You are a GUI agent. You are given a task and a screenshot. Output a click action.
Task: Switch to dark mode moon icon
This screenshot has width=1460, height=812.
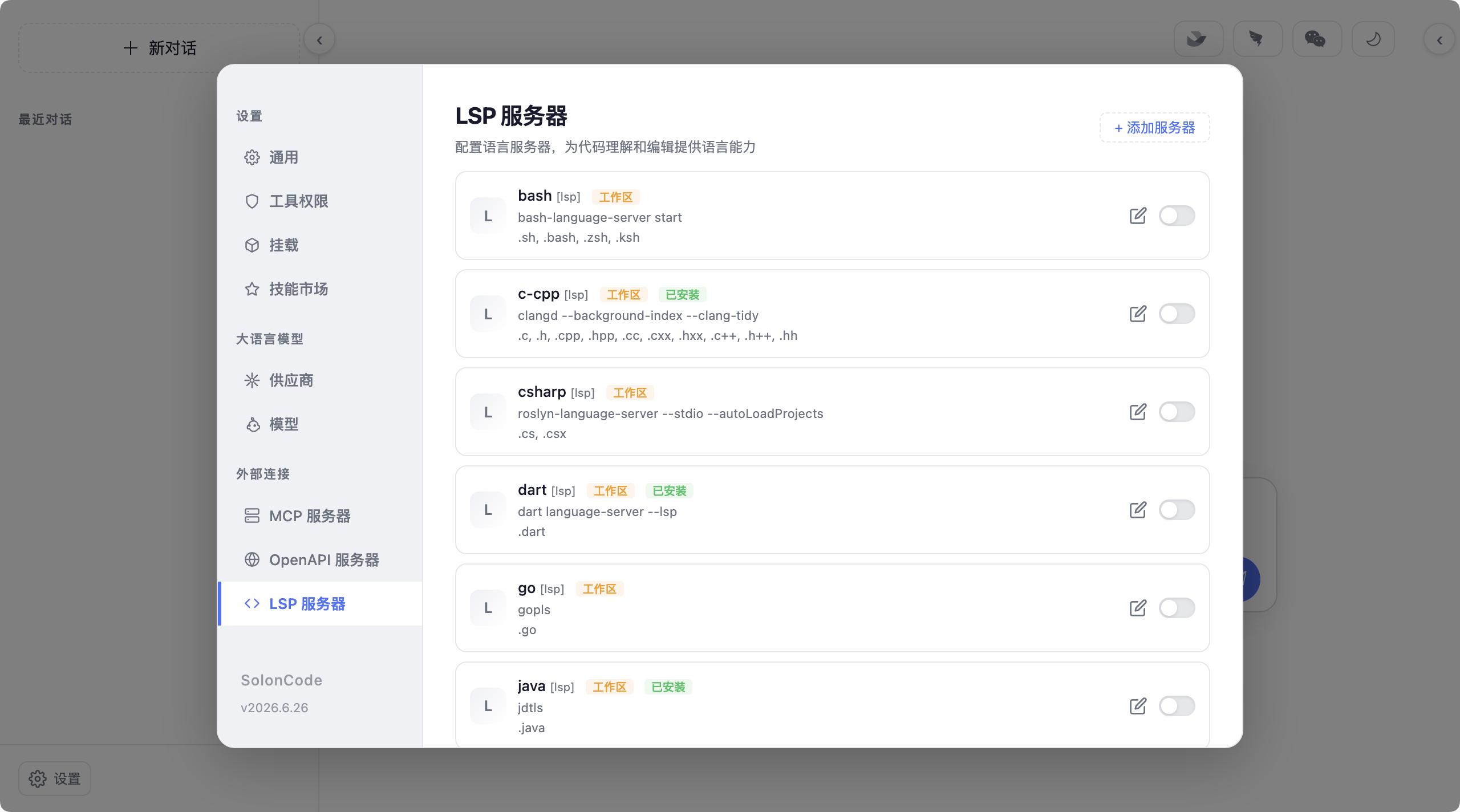(1373, 39)
